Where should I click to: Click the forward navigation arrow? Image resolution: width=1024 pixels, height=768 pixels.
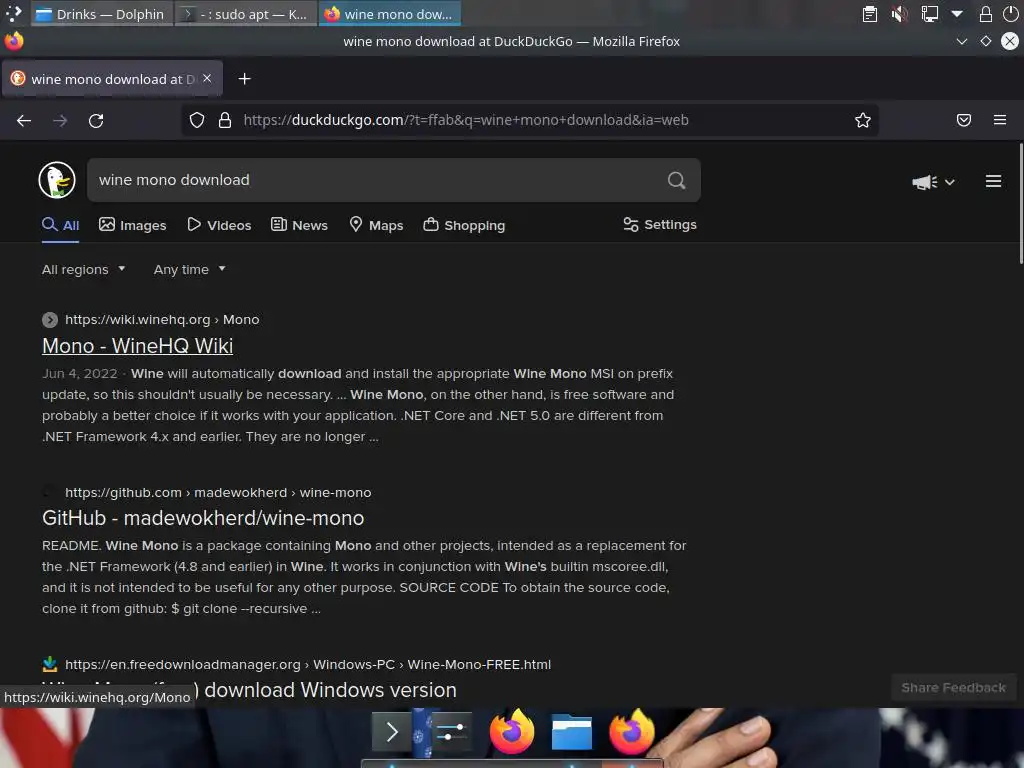(x=60, y=120)
